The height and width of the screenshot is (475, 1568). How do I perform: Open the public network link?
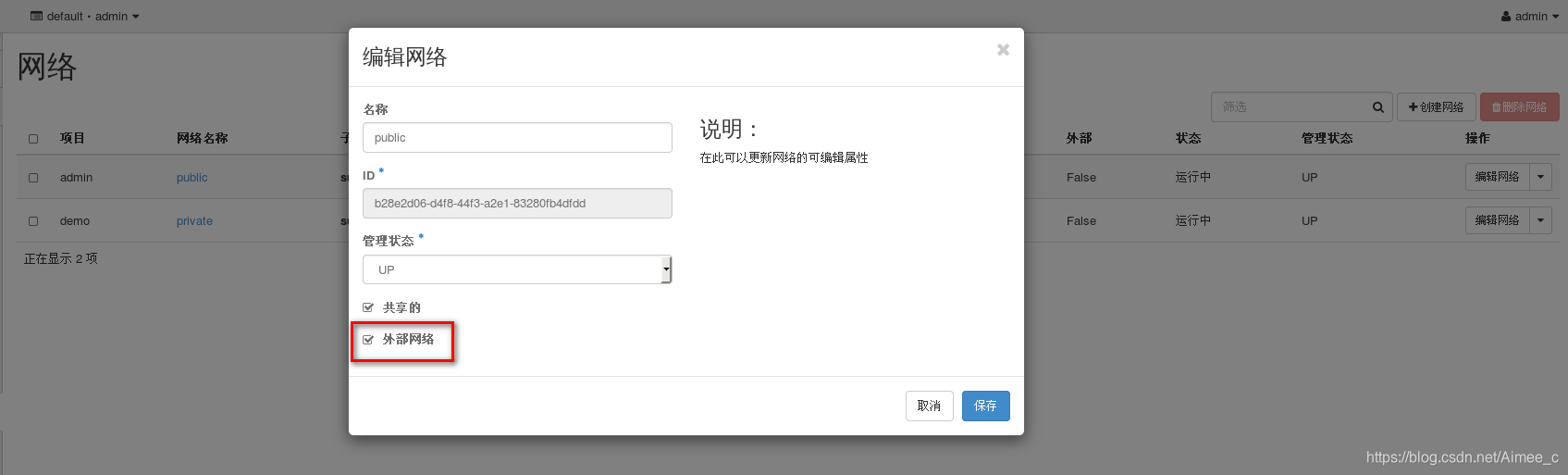[192, 178]
